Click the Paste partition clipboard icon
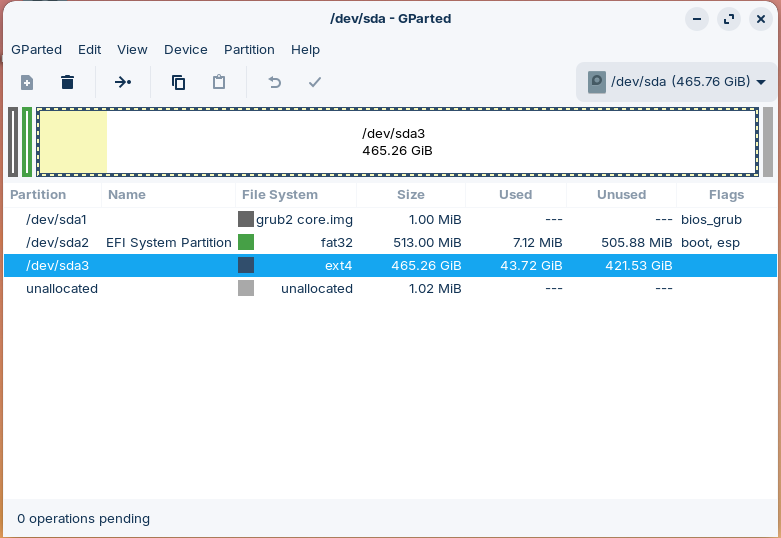 [219, 82]
